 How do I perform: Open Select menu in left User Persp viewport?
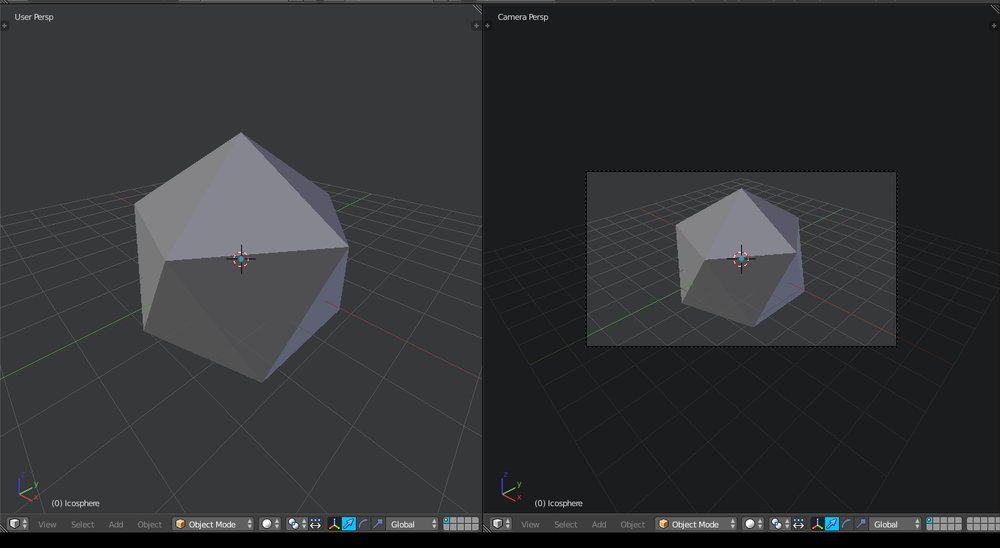[82, 524]
